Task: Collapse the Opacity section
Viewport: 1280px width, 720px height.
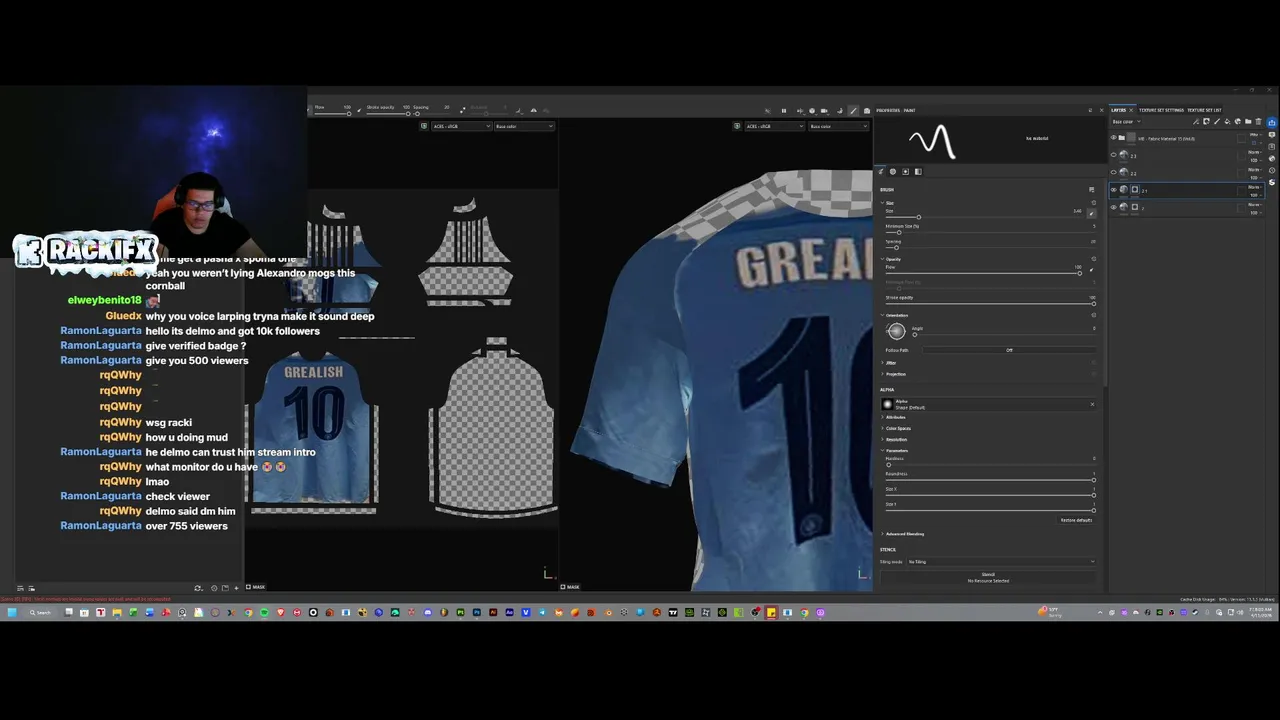Action: point(882,259)
